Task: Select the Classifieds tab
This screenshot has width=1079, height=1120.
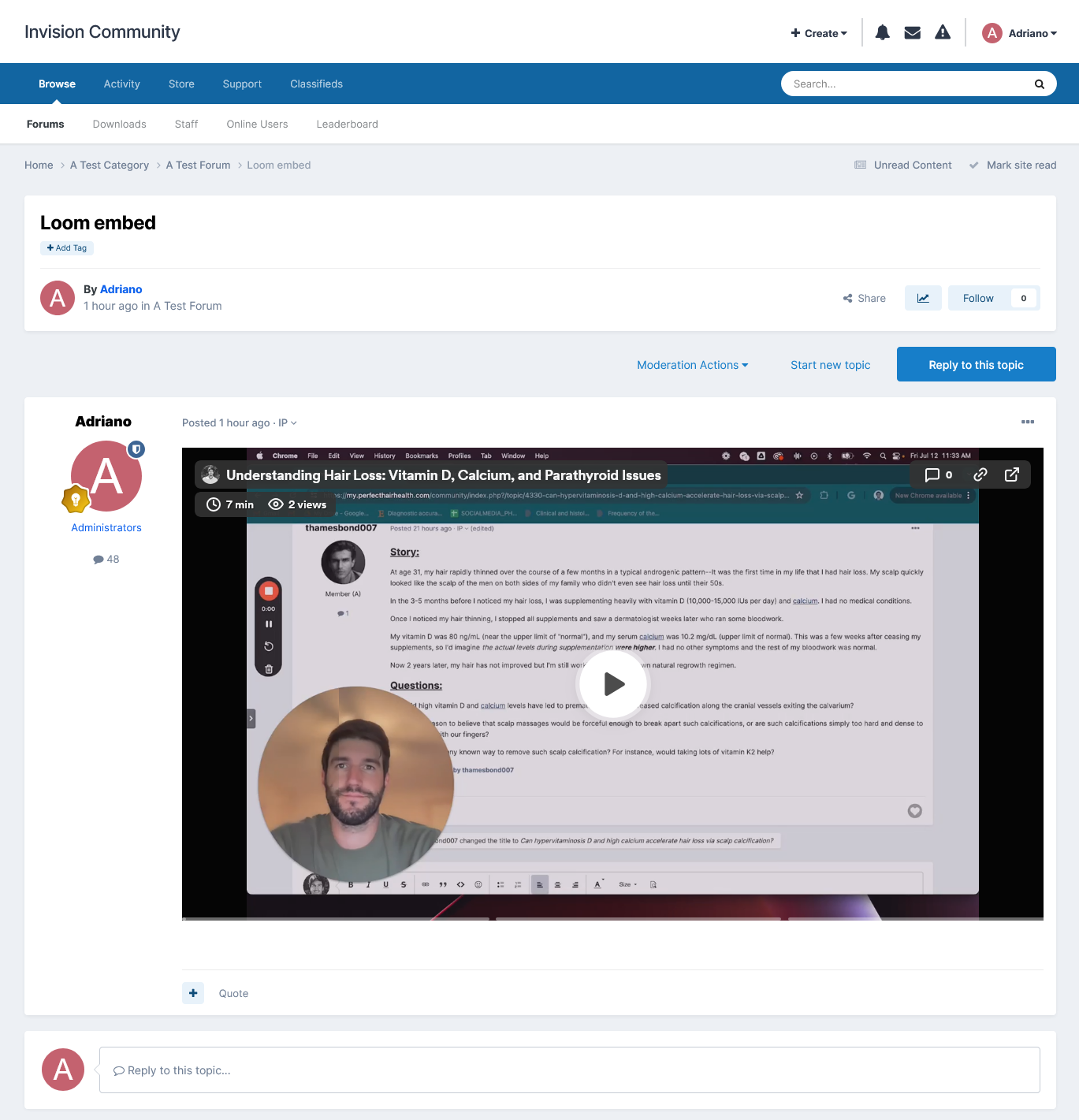Action: point(316,84)
